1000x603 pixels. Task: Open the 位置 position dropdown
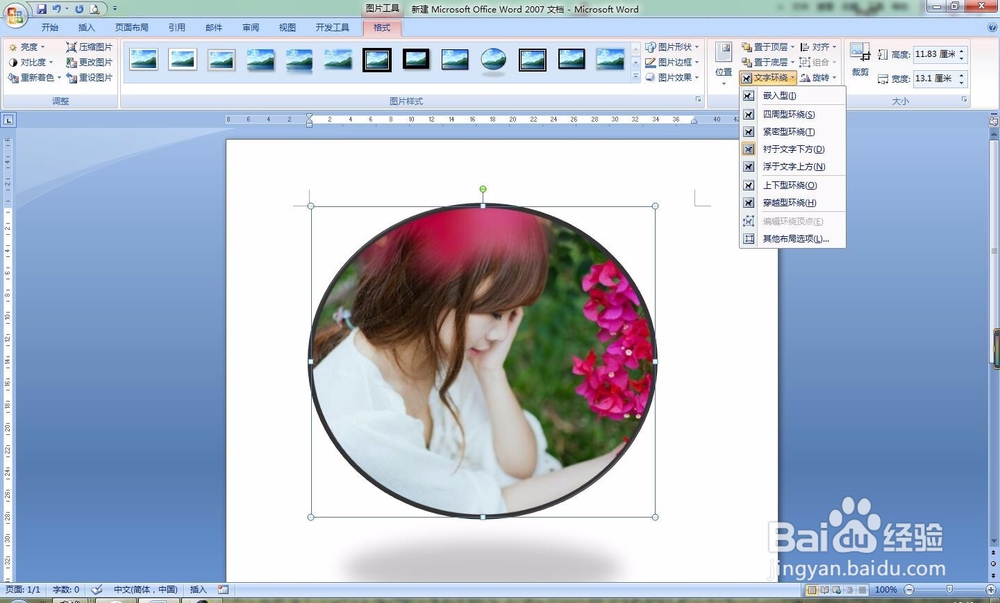coord(724,64)
